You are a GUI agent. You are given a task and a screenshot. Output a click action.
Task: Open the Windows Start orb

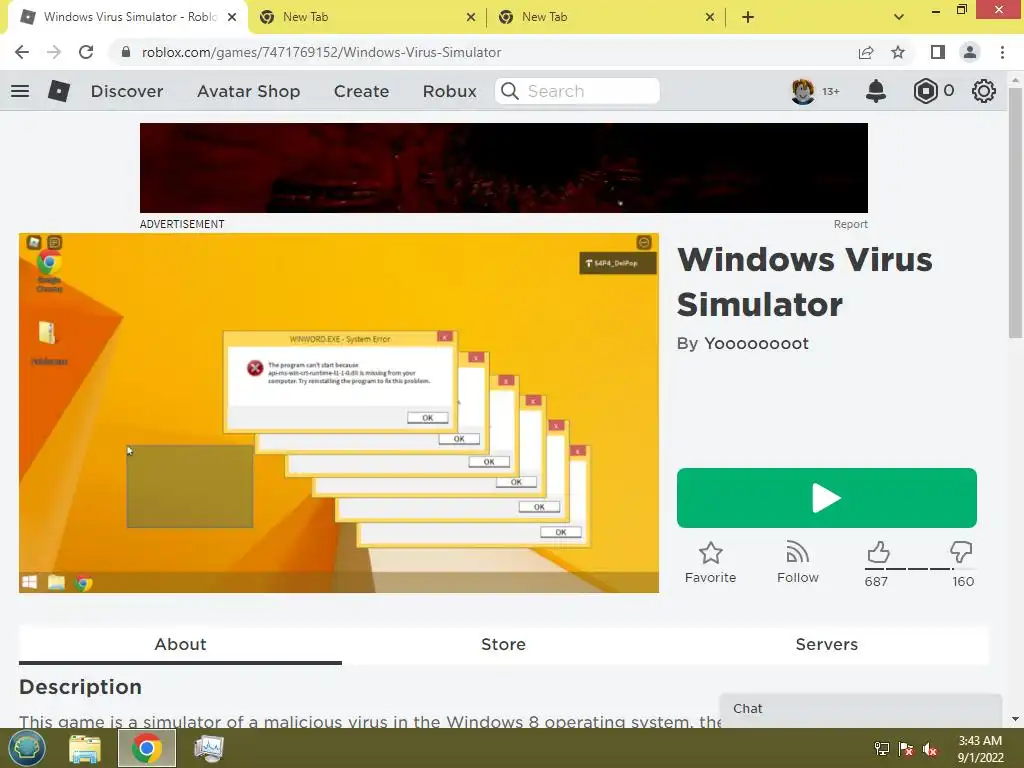(26, 748)
